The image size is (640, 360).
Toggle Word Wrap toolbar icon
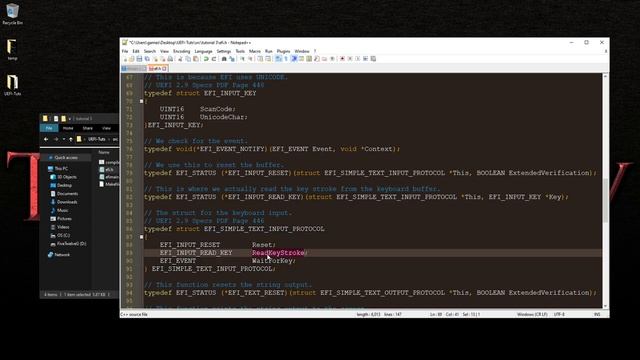[278, 59]
